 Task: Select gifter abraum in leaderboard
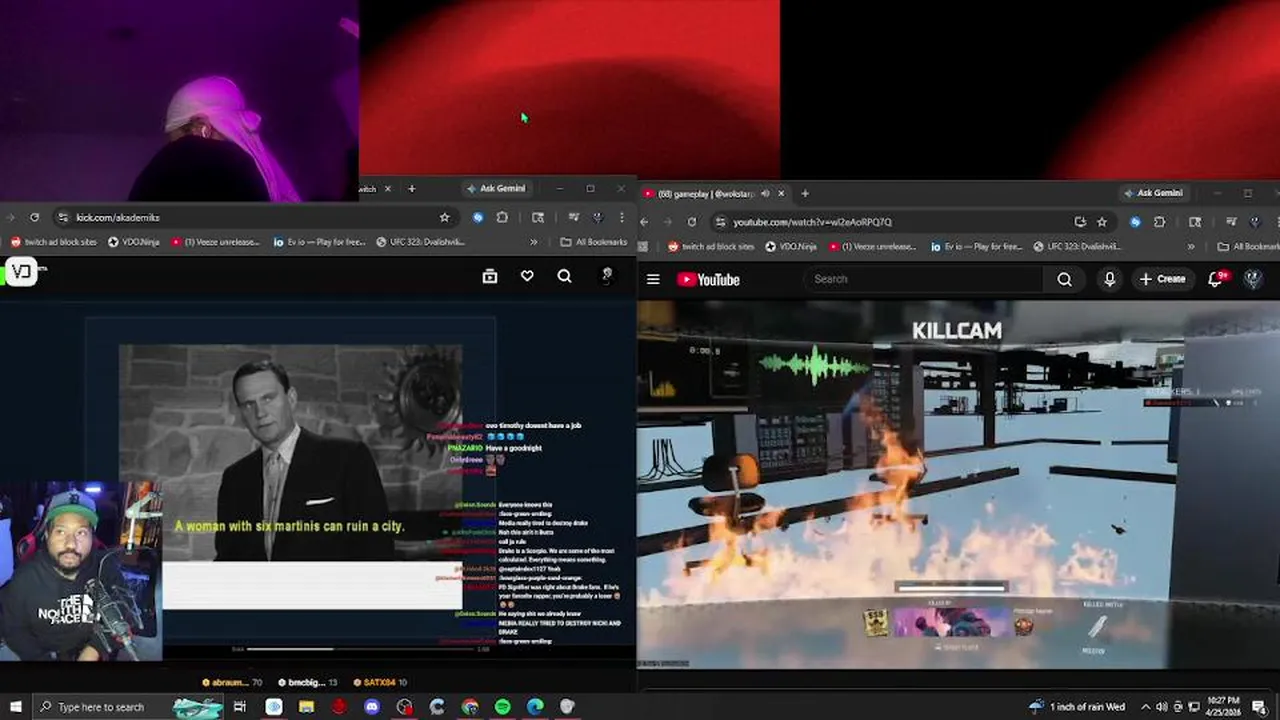pyautogui.click(x=232, y=682)
